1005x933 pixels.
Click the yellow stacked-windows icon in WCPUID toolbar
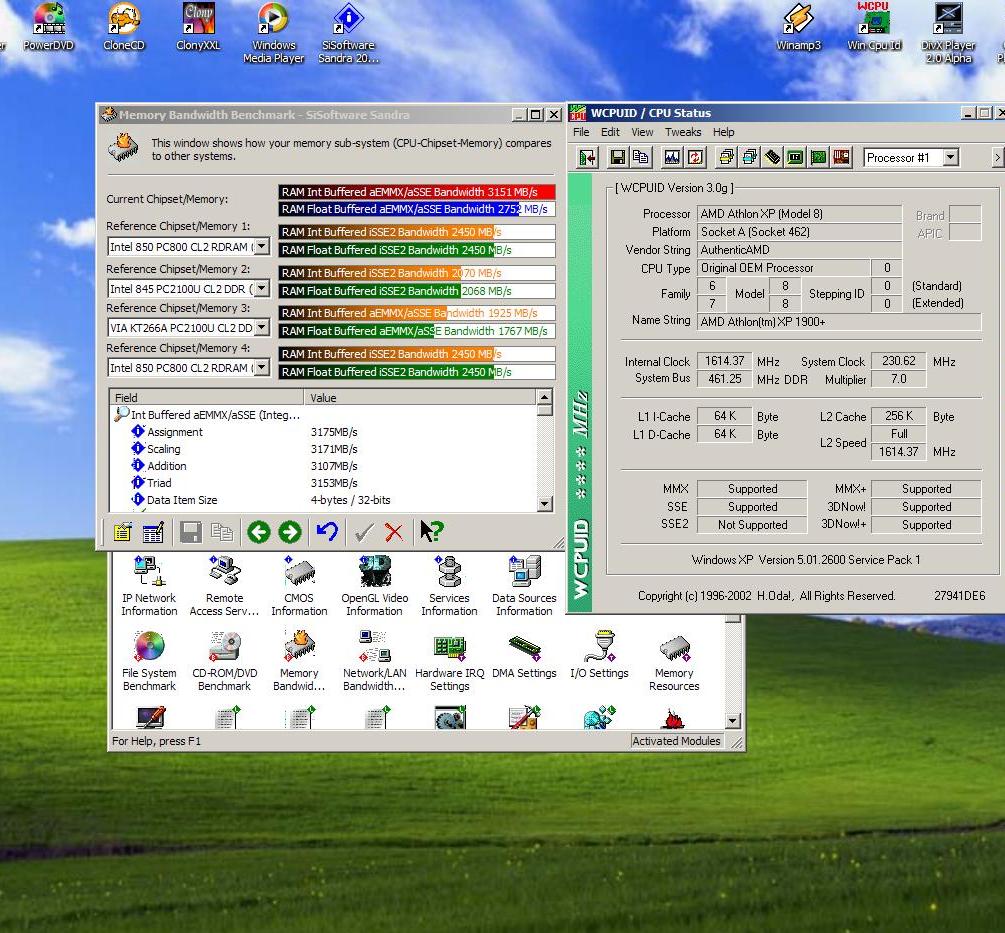[x=726, y=157]
